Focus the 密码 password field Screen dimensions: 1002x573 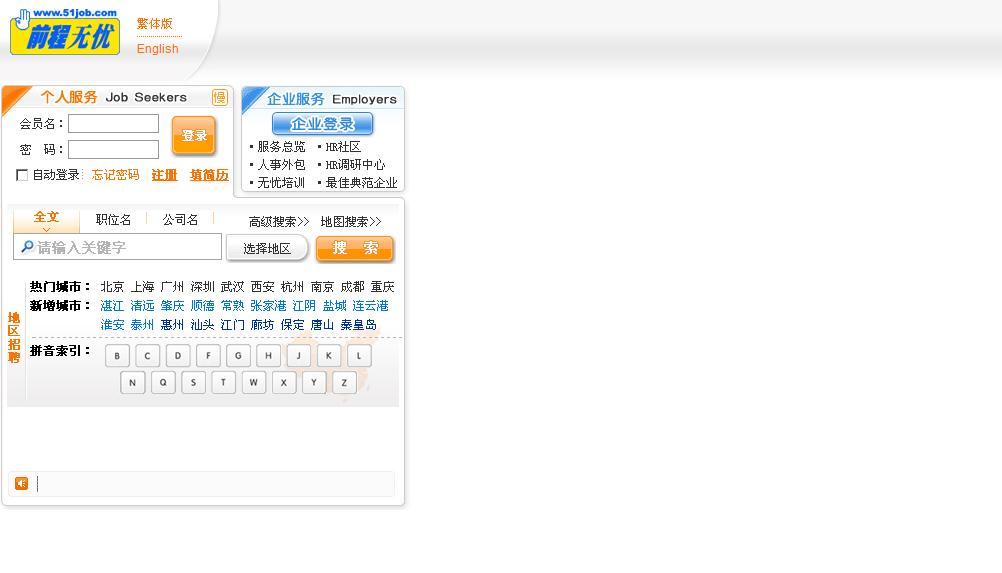pyautogui.click(x=113, y=149)
